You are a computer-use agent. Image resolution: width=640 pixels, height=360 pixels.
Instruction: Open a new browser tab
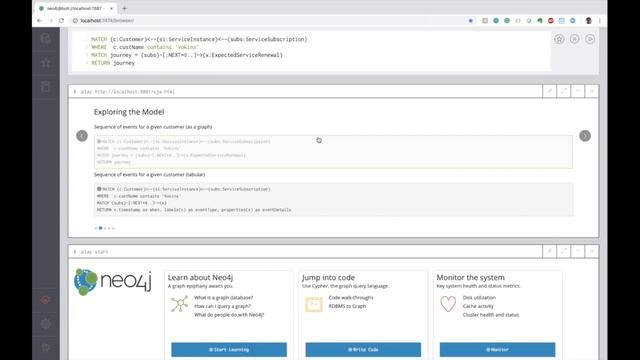124,8
